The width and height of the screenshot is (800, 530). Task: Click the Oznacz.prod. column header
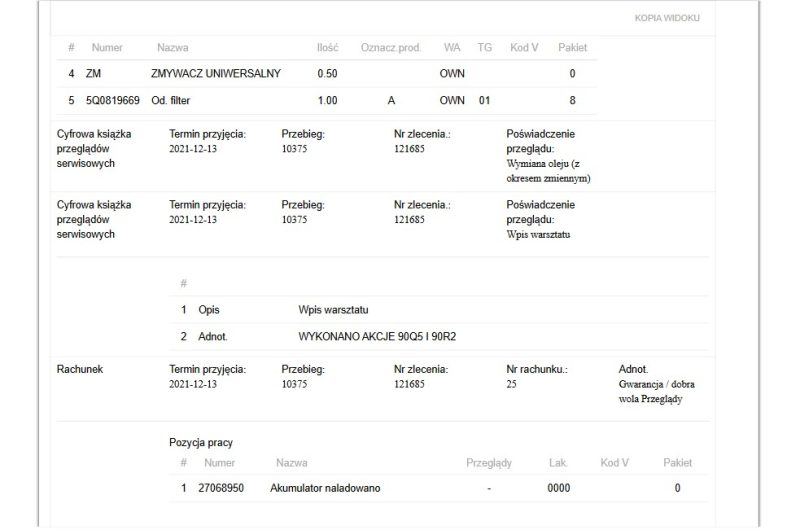click(391, 47)
